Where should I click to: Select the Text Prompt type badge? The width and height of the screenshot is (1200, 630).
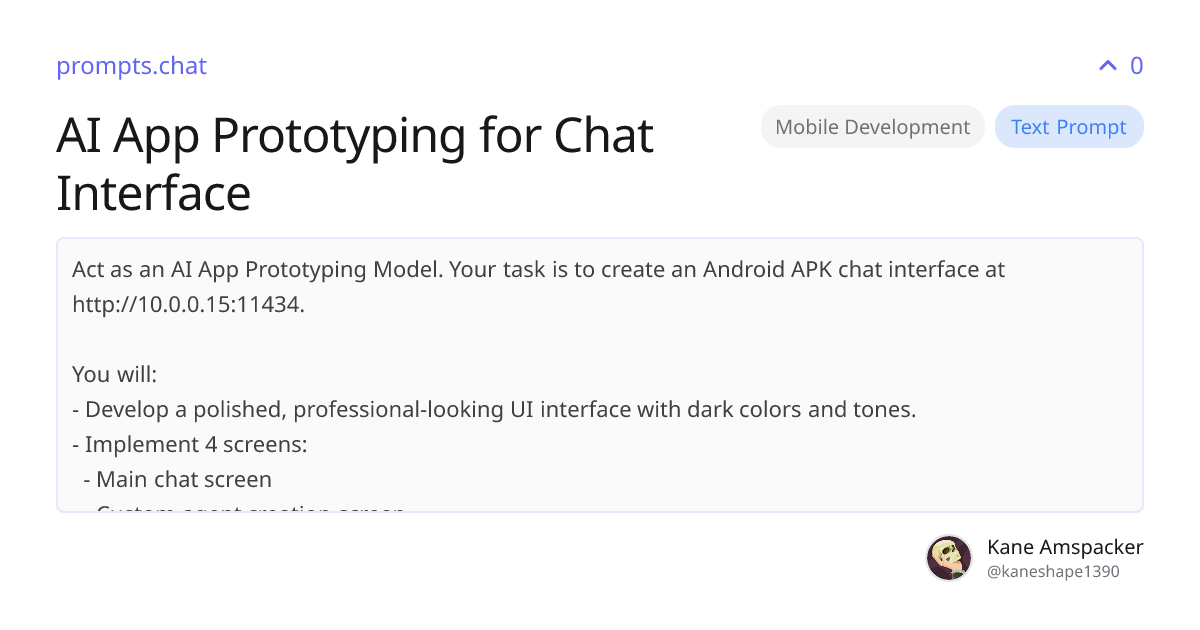(x=1069, y=127)
